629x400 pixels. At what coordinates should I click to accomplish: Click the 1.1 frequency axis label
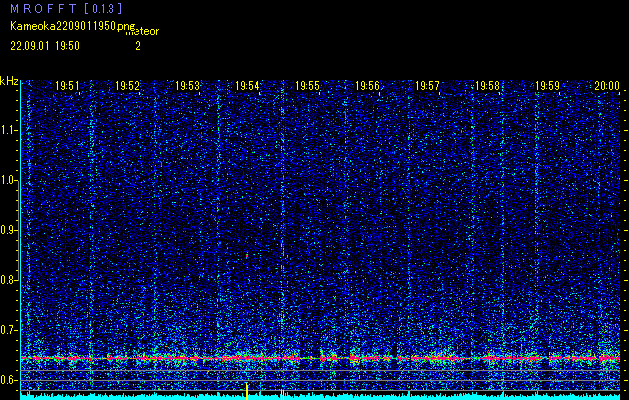pos(9,130)
